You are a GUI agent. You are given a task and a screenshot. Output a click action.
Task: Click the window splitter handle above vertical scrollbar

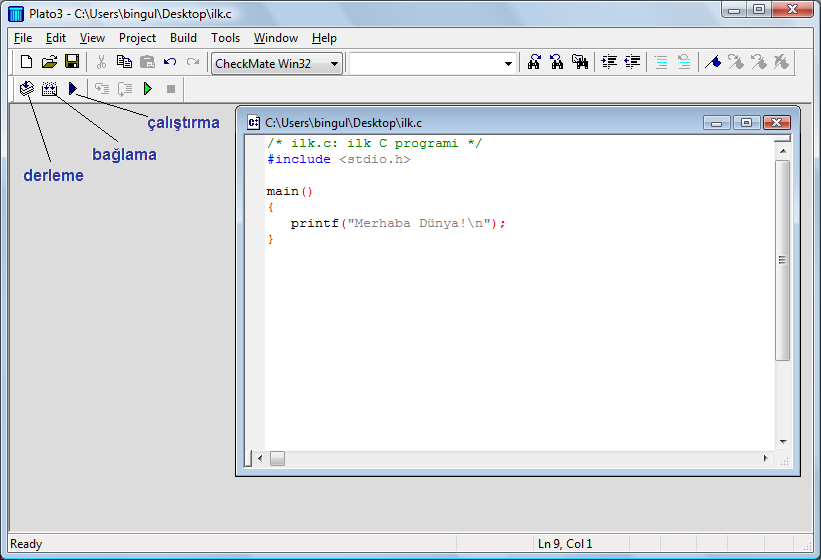coord(782,139)
